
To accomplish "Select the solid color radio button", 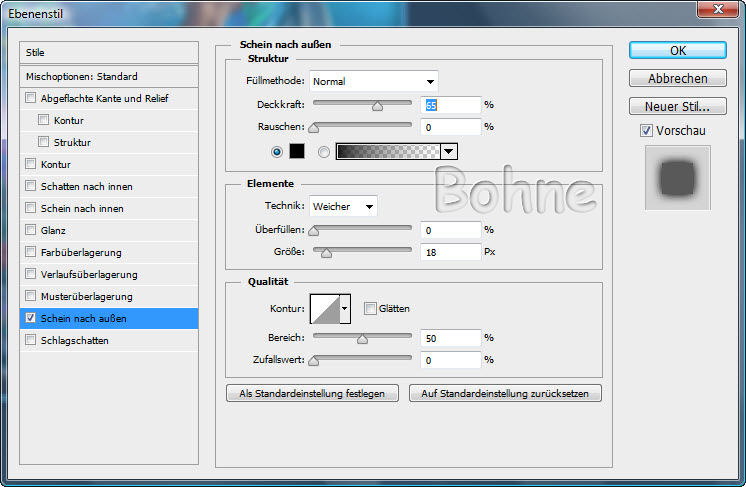I will (x=277, y=152).
